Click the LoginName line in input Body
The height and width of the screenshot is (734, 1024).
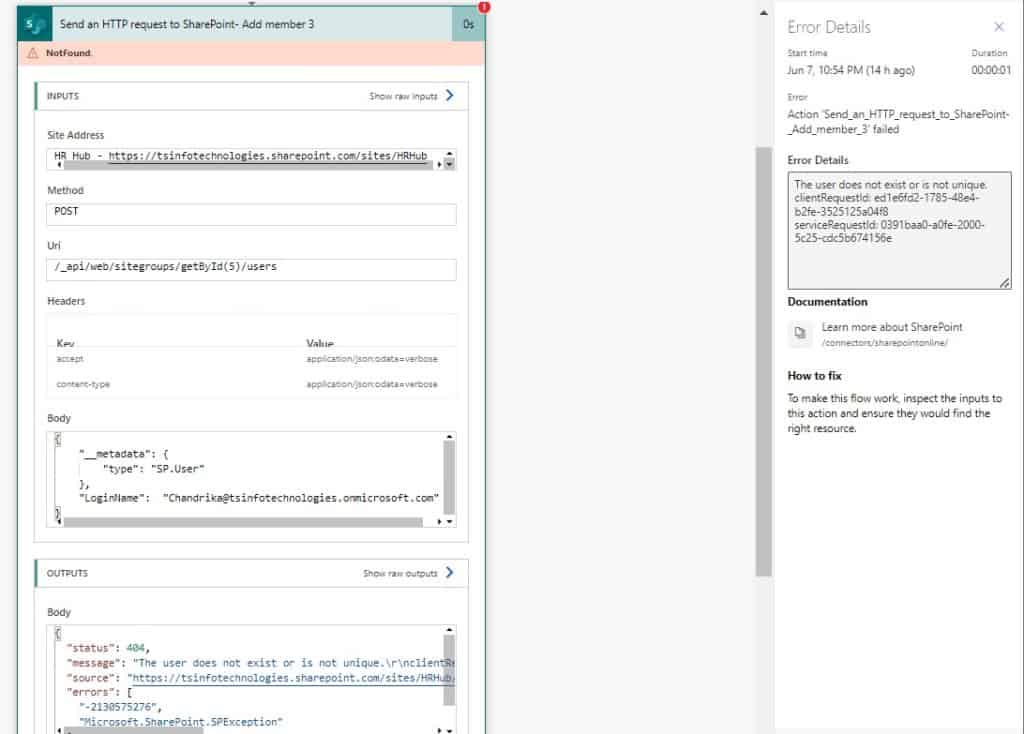tap(259, 498)
